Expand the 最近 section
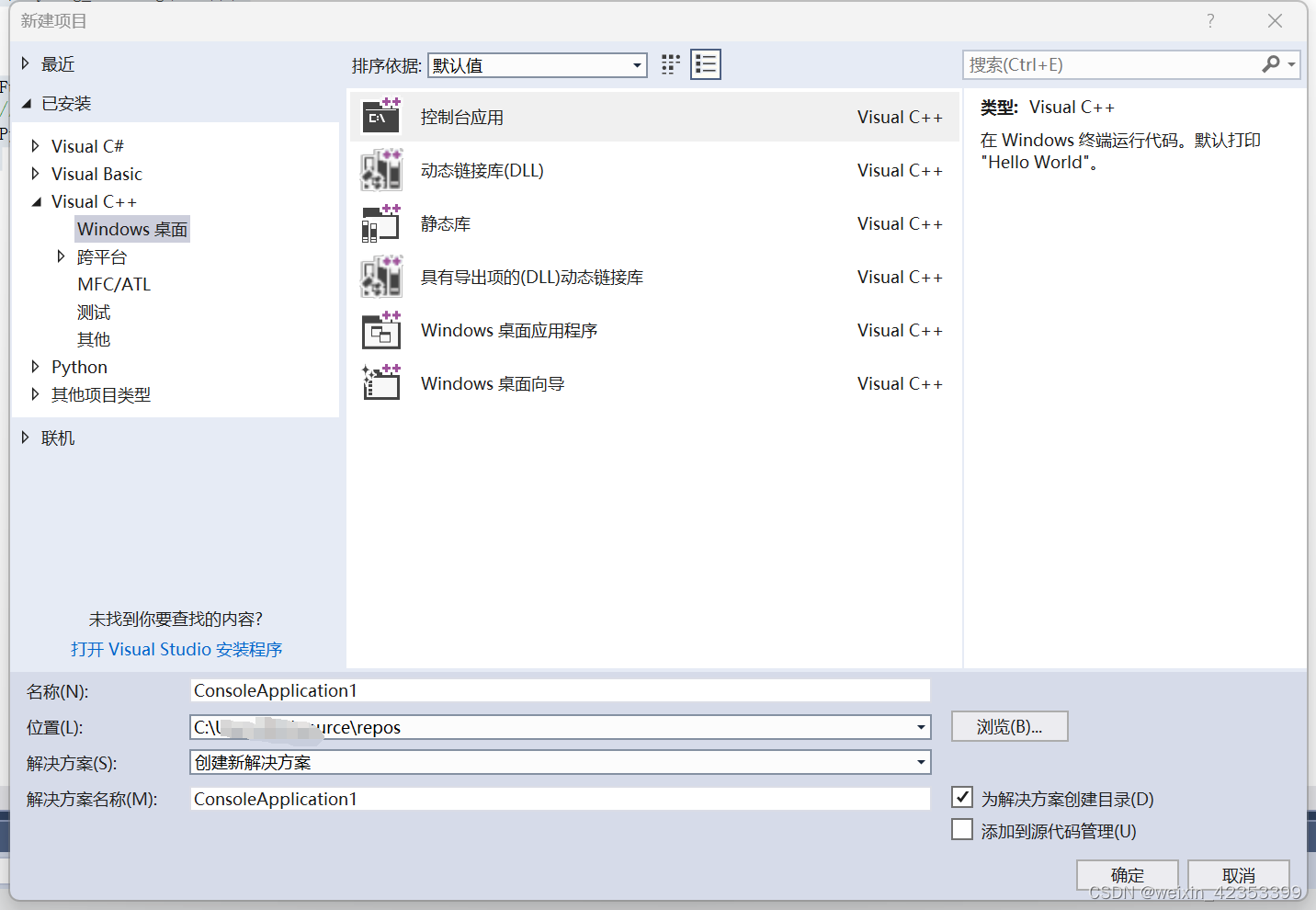This screenshot has height=910, width=1316. click(x=26, y=63)
